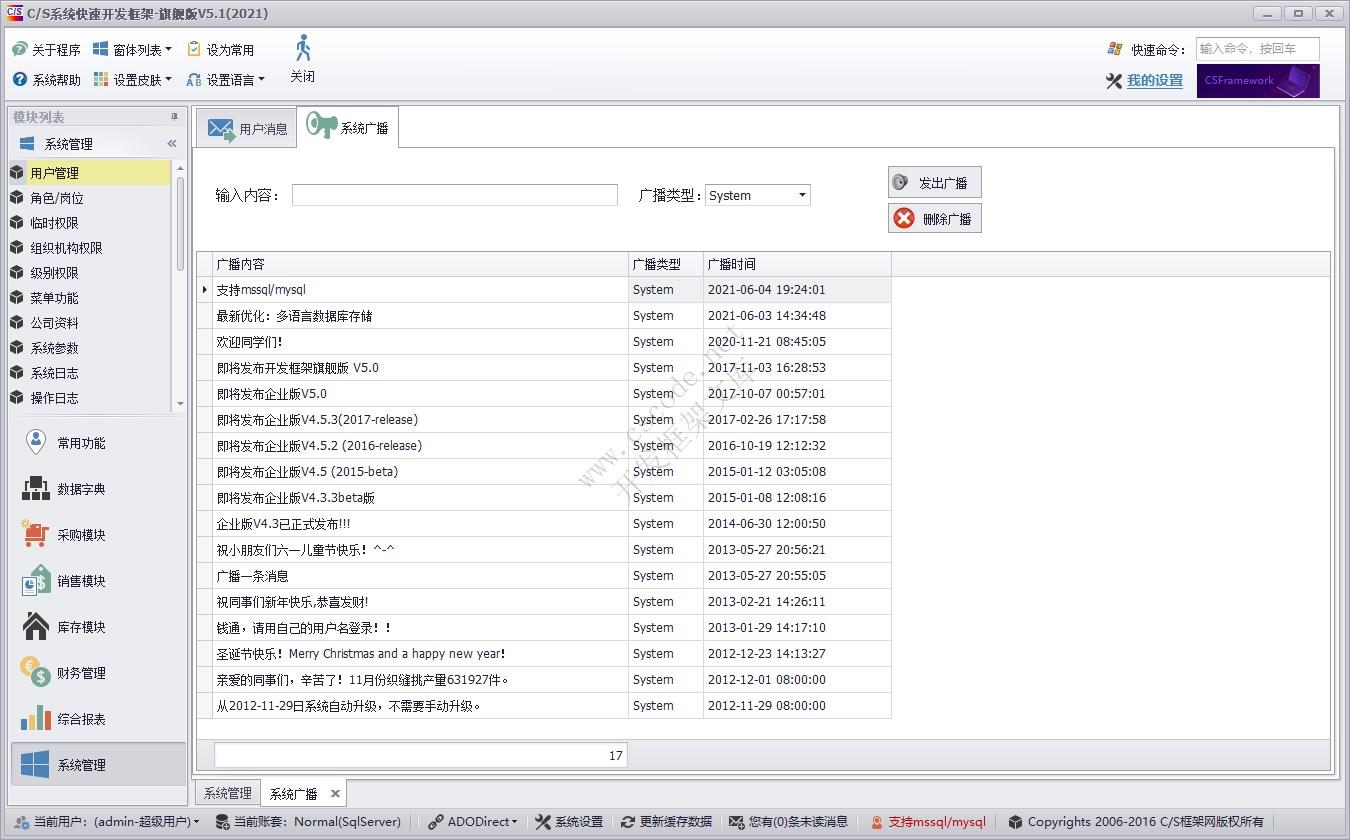Open the 数据字典 module icon
1350x840 pixels.
(35, 487)
